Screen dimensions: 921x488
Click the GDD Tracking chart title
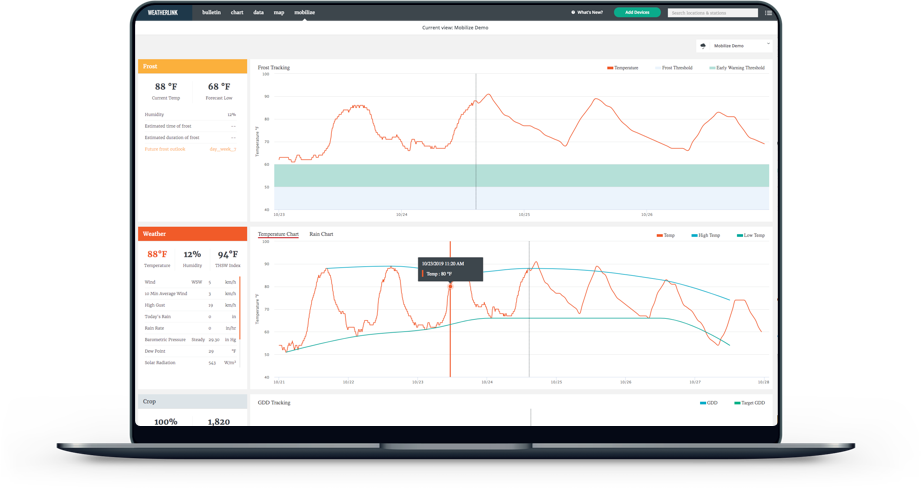[274, 403]
